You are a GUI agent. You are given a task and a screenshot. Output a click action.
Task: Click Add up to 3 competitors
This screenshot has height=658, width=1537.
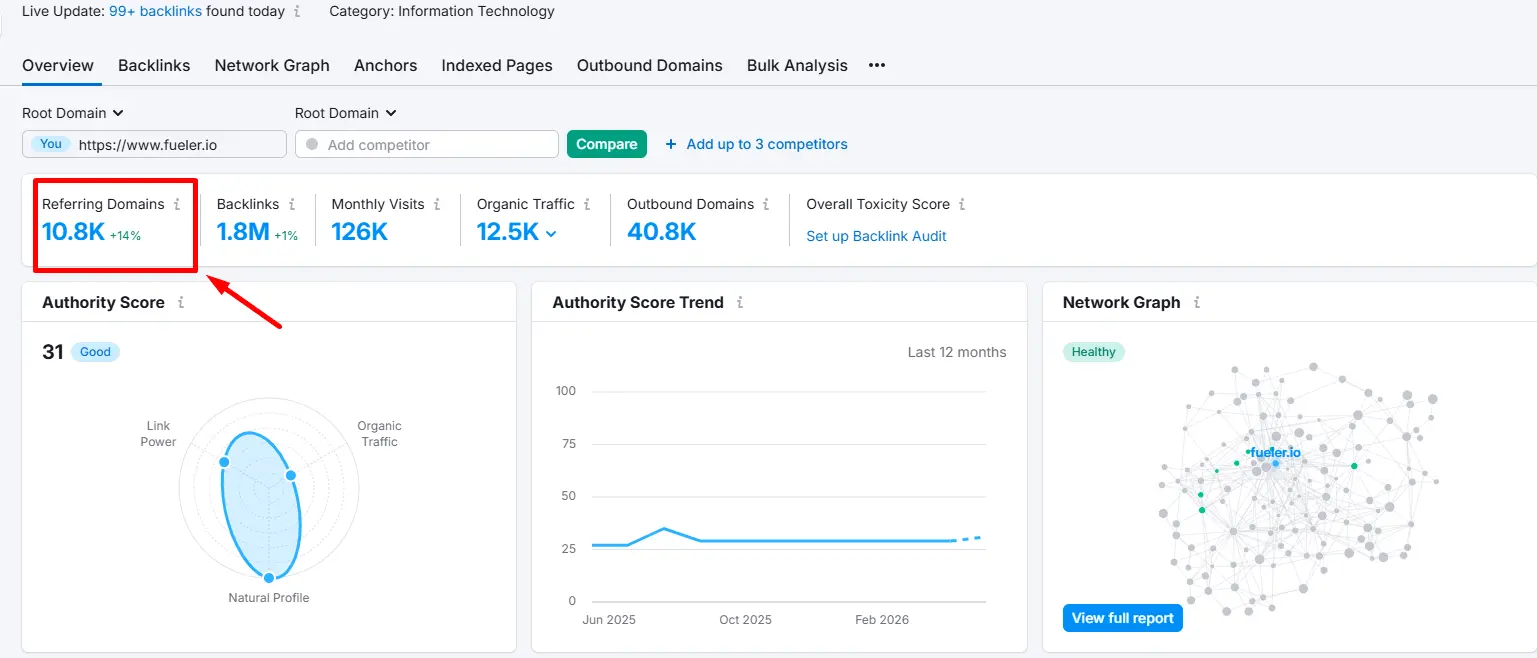[x=756, y=144]
